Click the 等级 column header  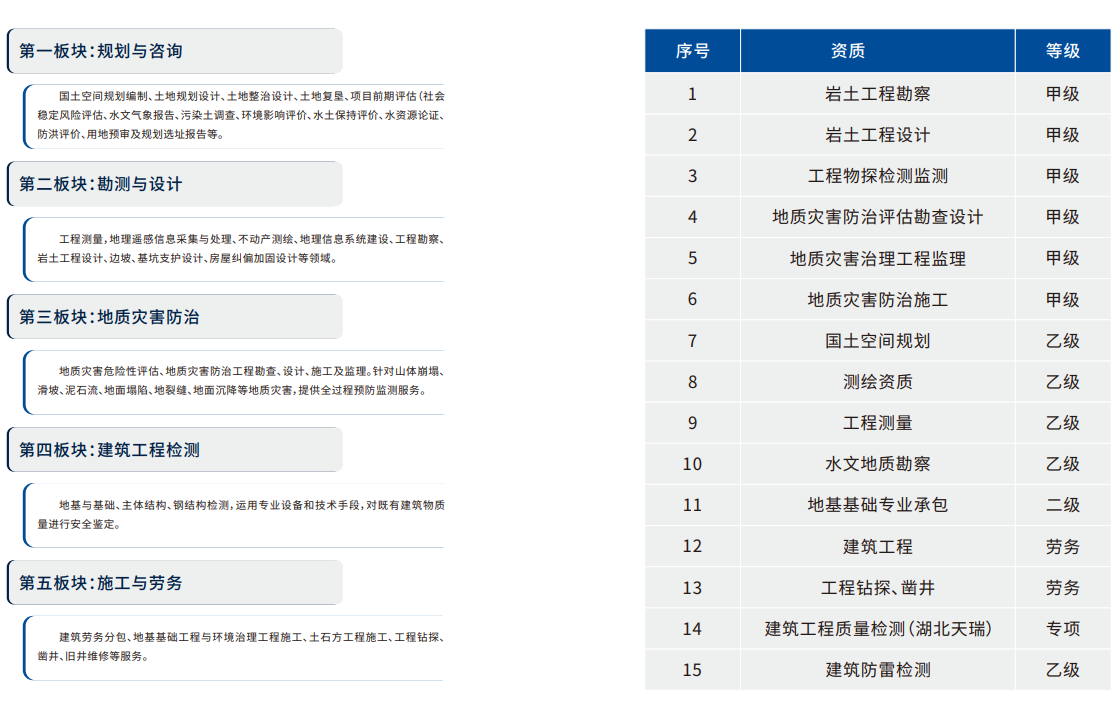[x=1062, y=51]
